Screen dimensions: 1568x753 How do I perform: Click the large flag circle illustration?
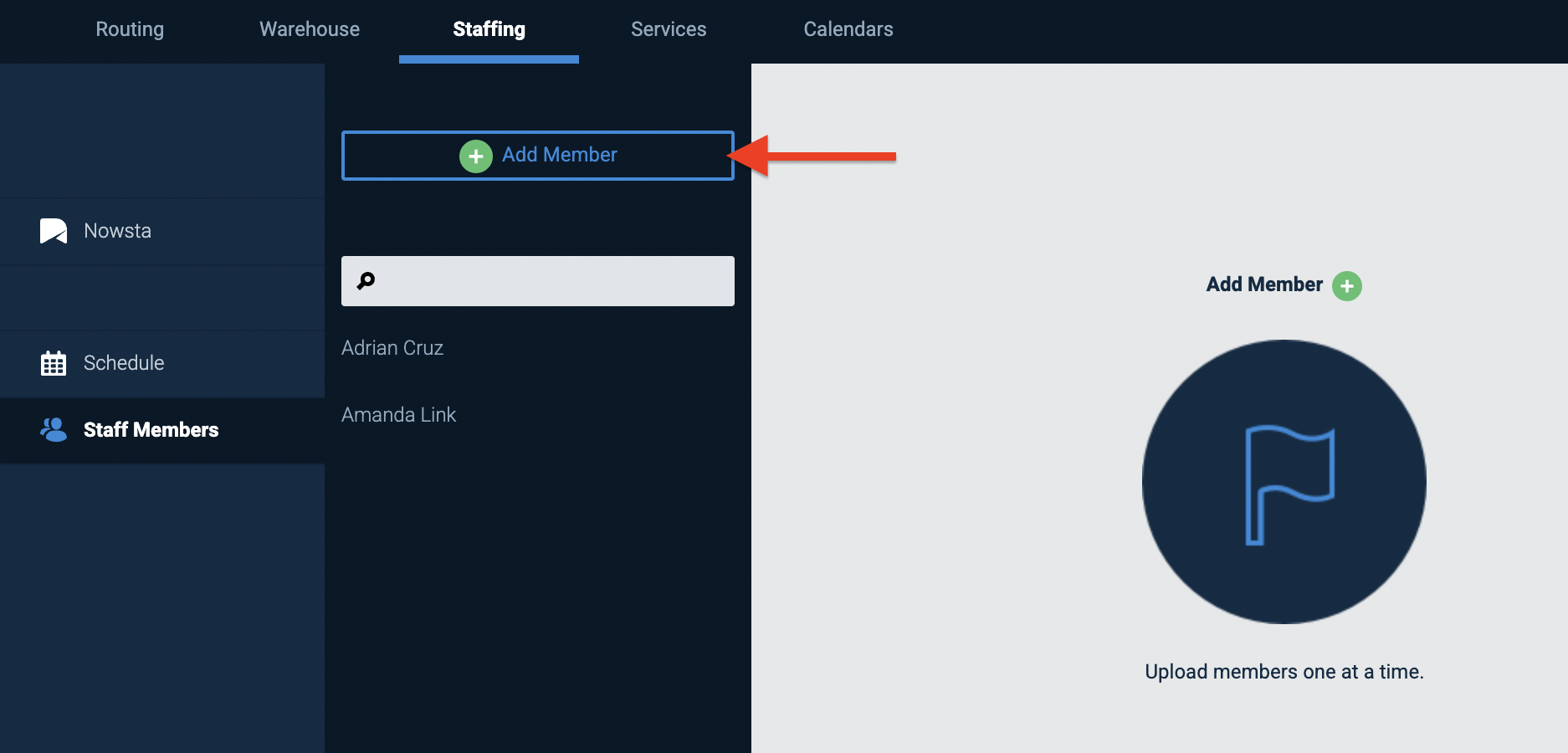click(1284, 482)
